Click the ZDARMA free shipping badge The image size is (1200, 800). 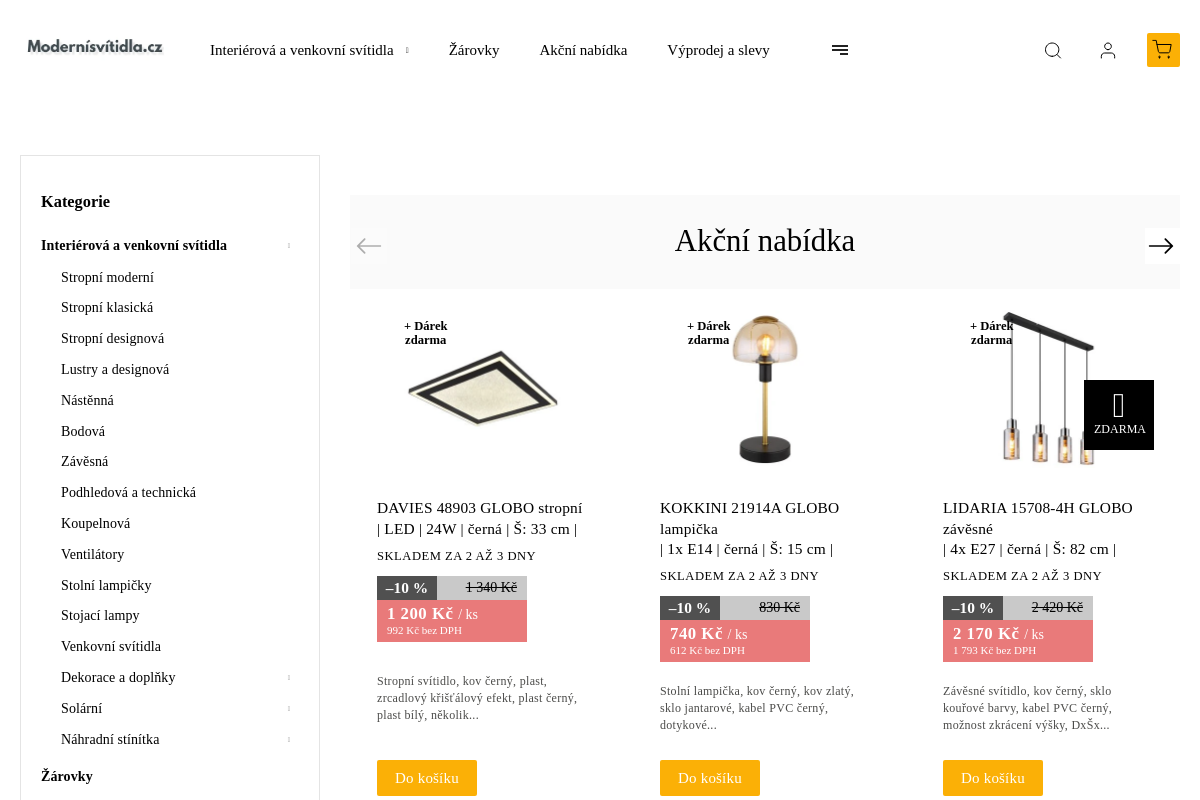click(1119, 415)
